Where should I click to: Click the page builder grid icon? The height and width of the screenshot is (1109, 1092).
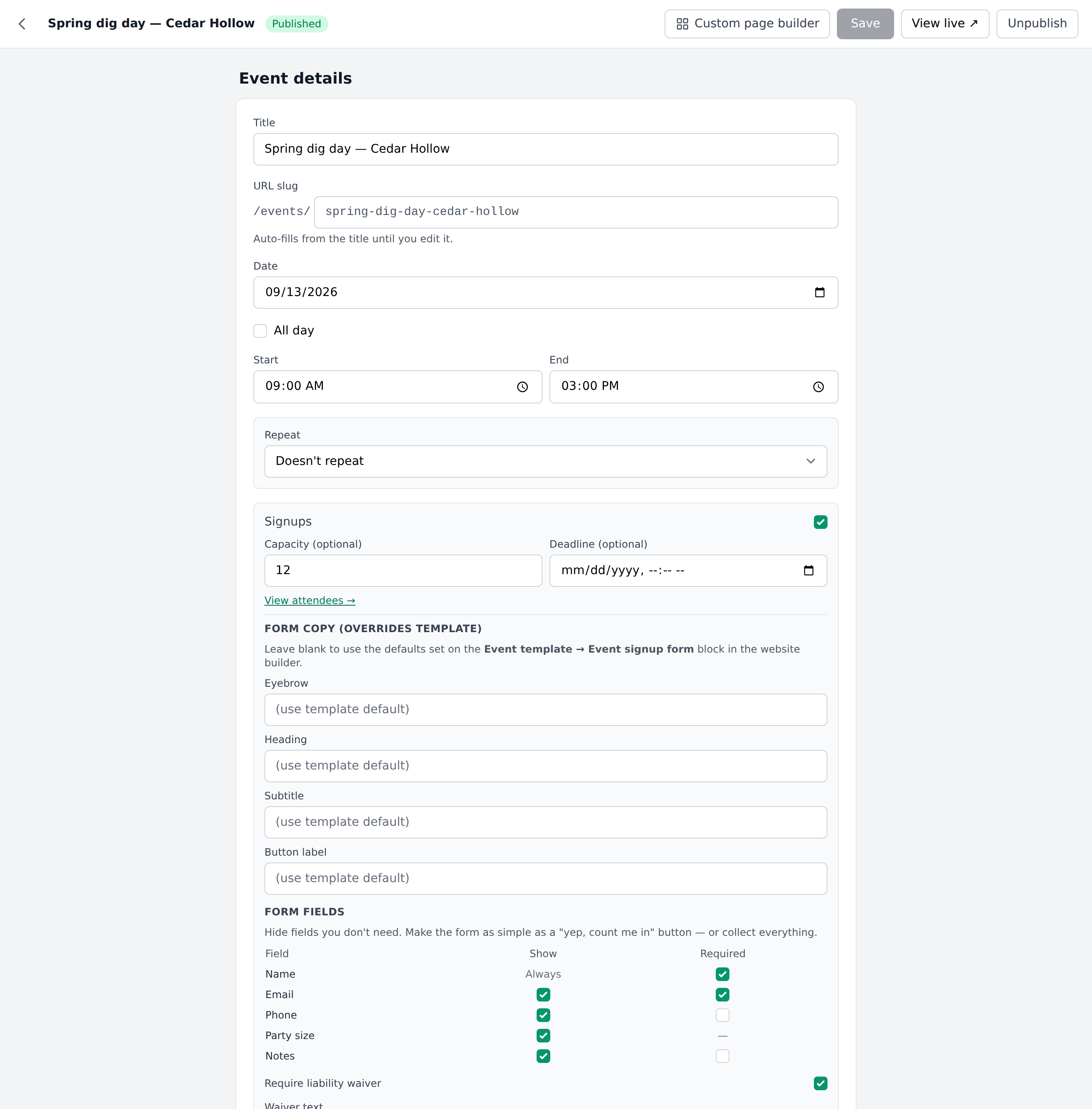(682, 24)
